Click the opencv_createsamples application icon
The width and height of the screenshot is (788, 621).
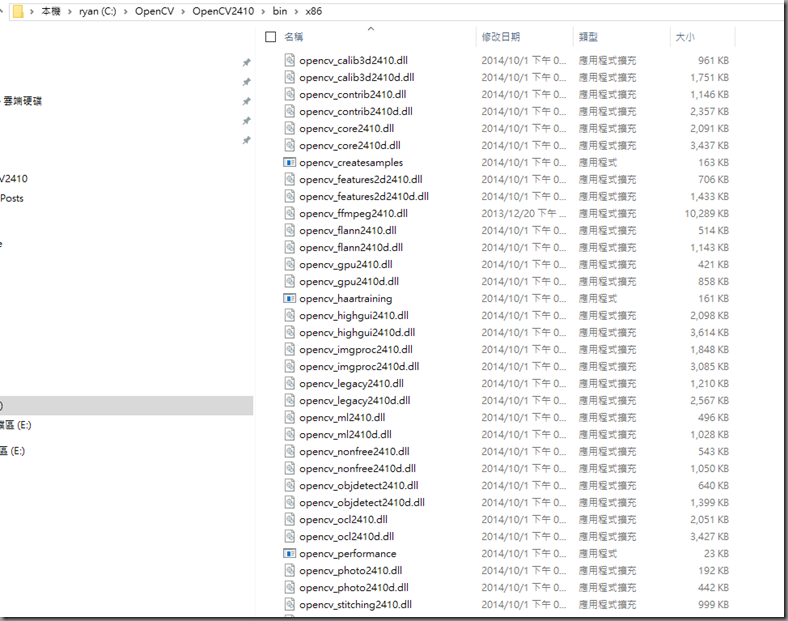pos(289,162)
